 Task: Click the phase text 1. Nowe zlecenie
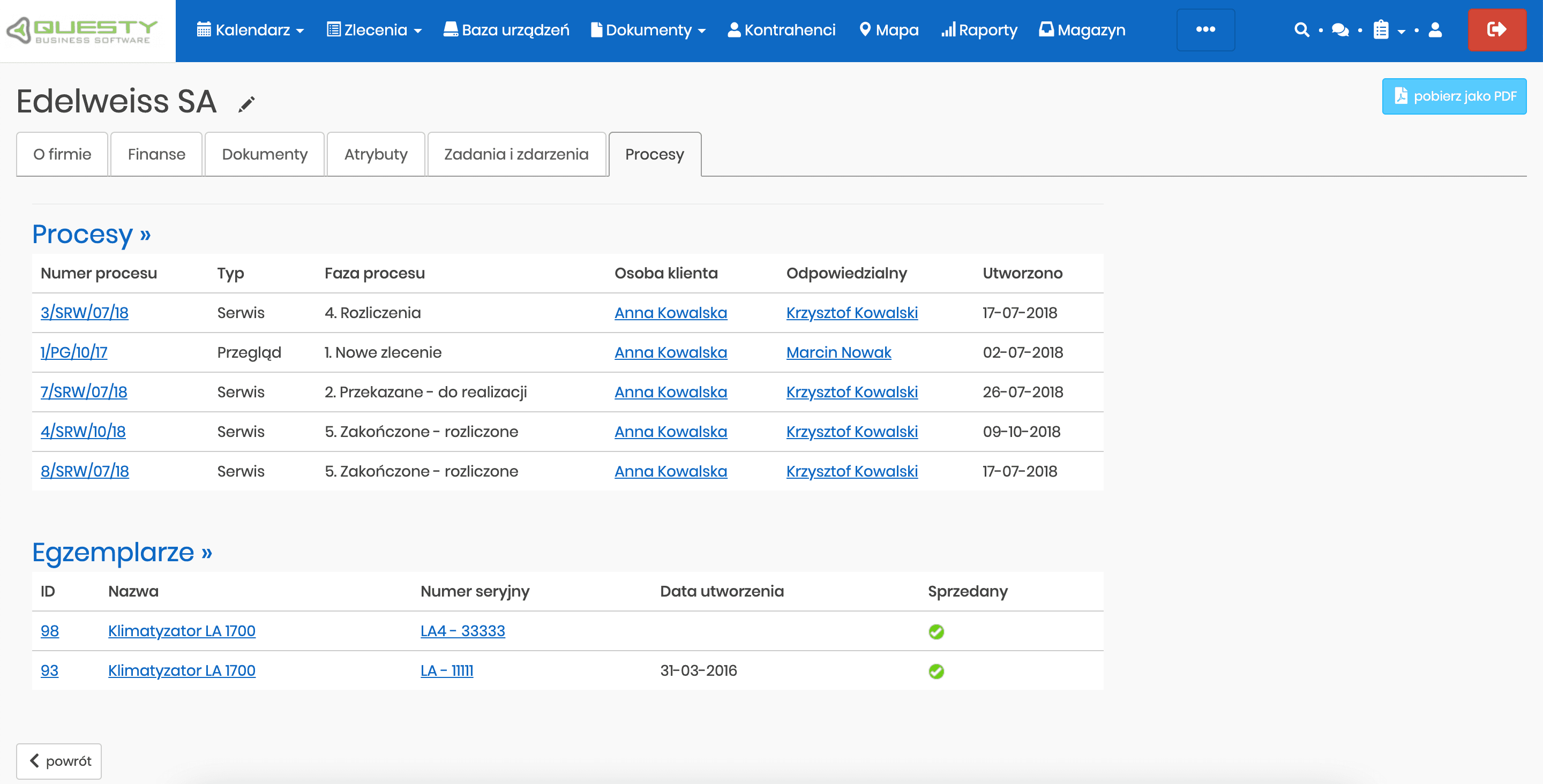click(x=383, y=352)
